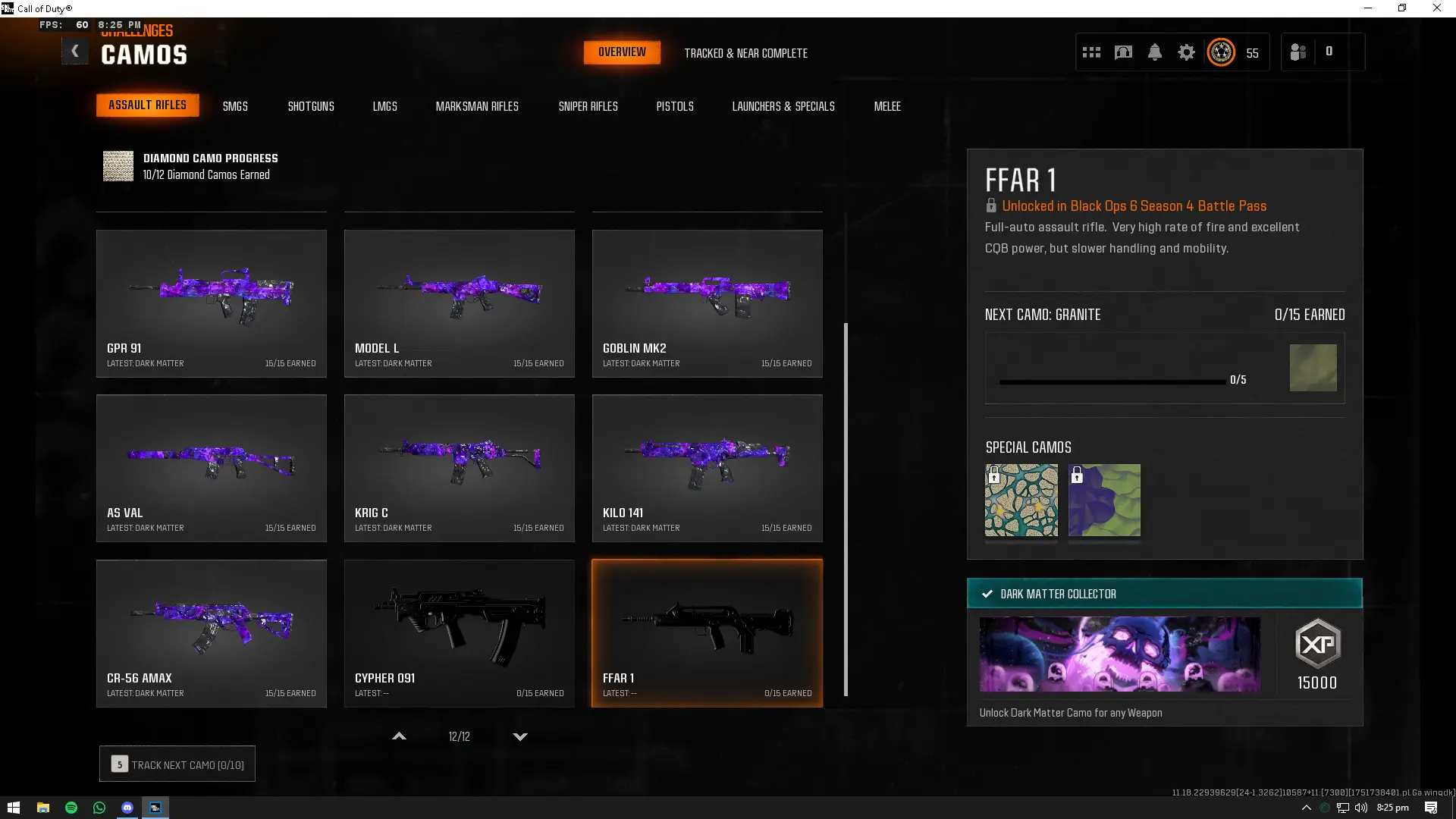Image resolution: width=1456 pixels, height=819 pixels.
Task: Select the Cypher 091 weapon card
Action: pos(459,633)
